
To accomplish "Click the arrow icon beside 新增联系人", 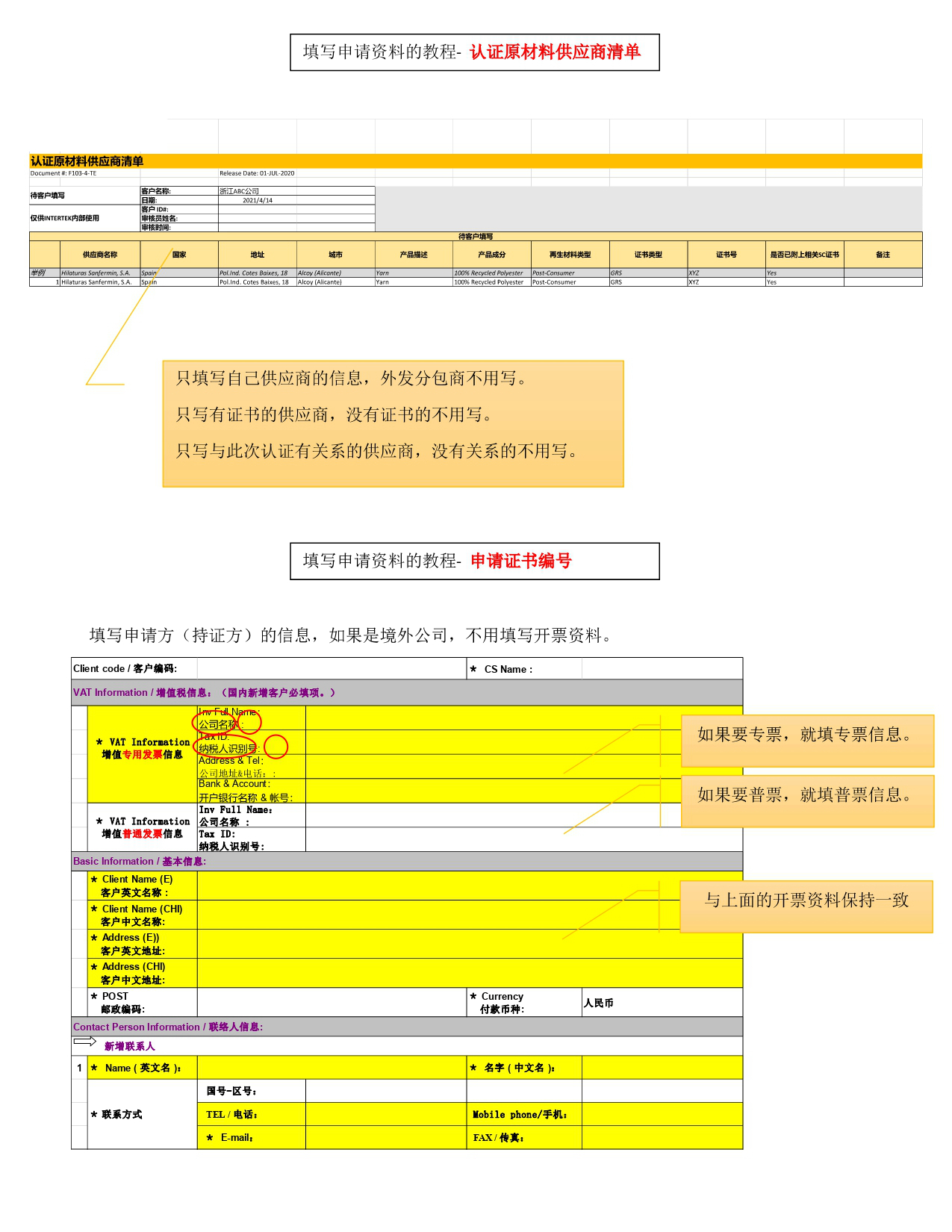I will pos(84,1042).
